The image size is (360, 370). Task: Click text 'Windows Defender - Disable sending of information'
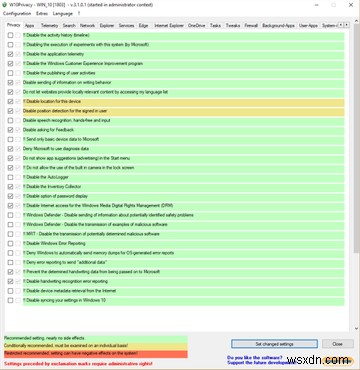[108, 215]
